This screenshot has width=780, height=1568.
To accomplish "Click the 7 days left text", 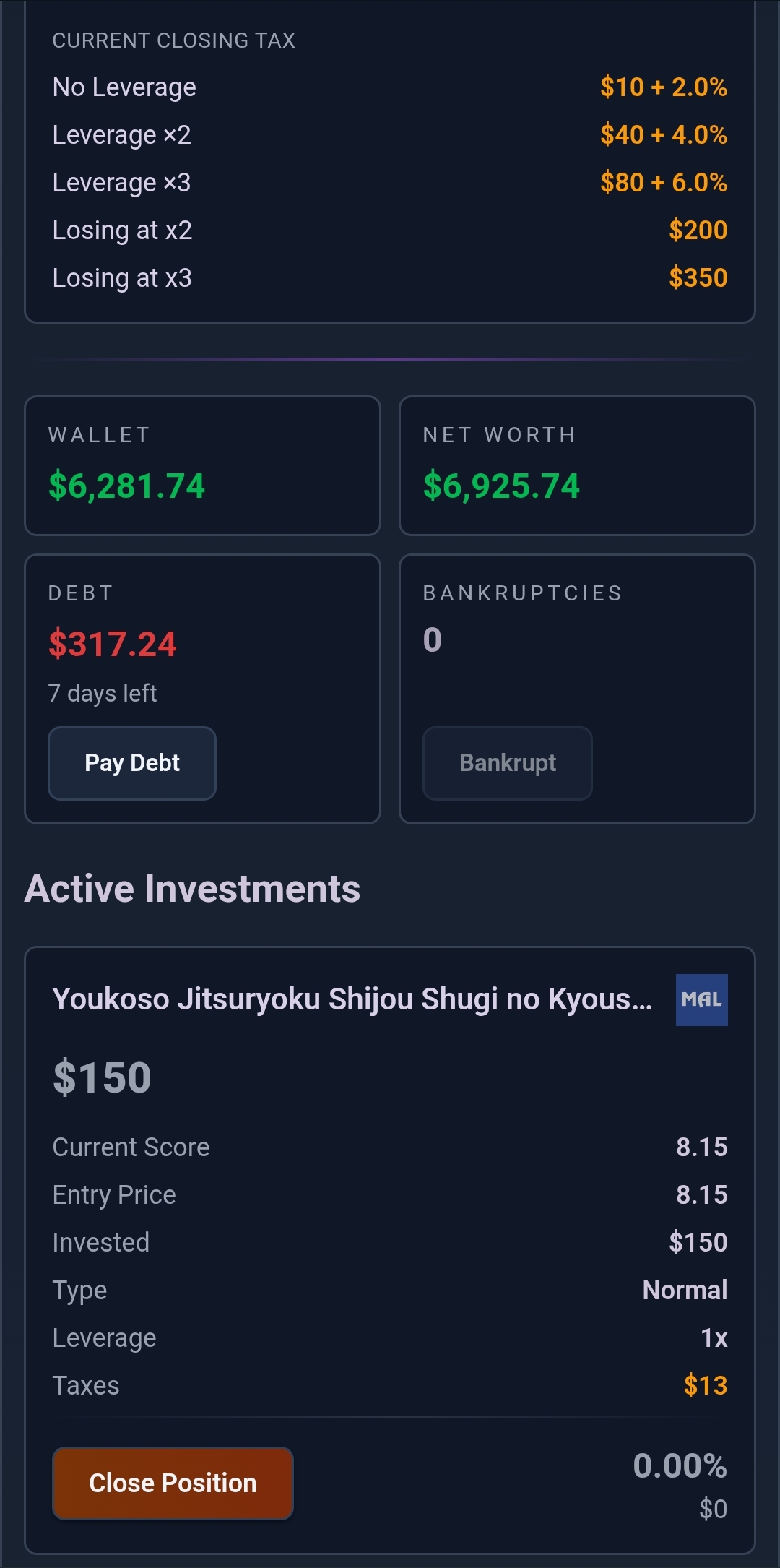I will click(x=103, y=694).
